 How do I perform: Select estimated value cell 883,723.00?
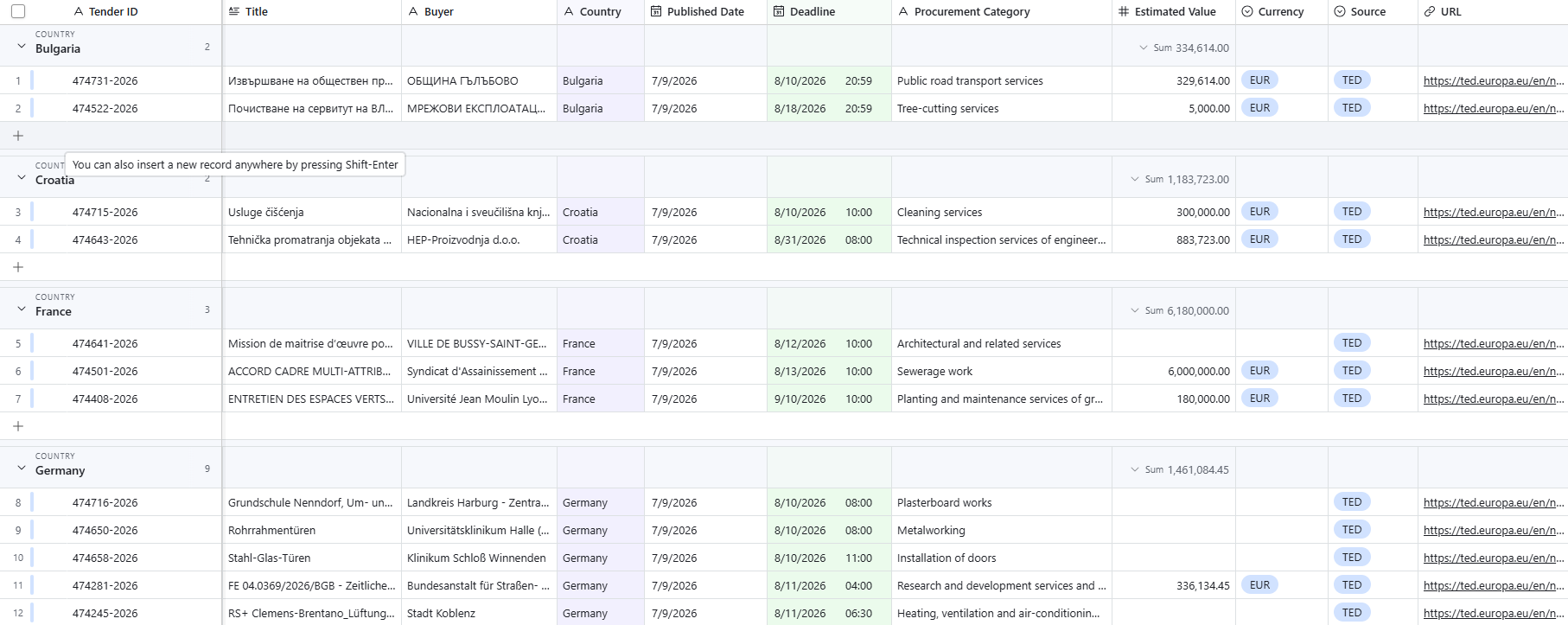1174,239
